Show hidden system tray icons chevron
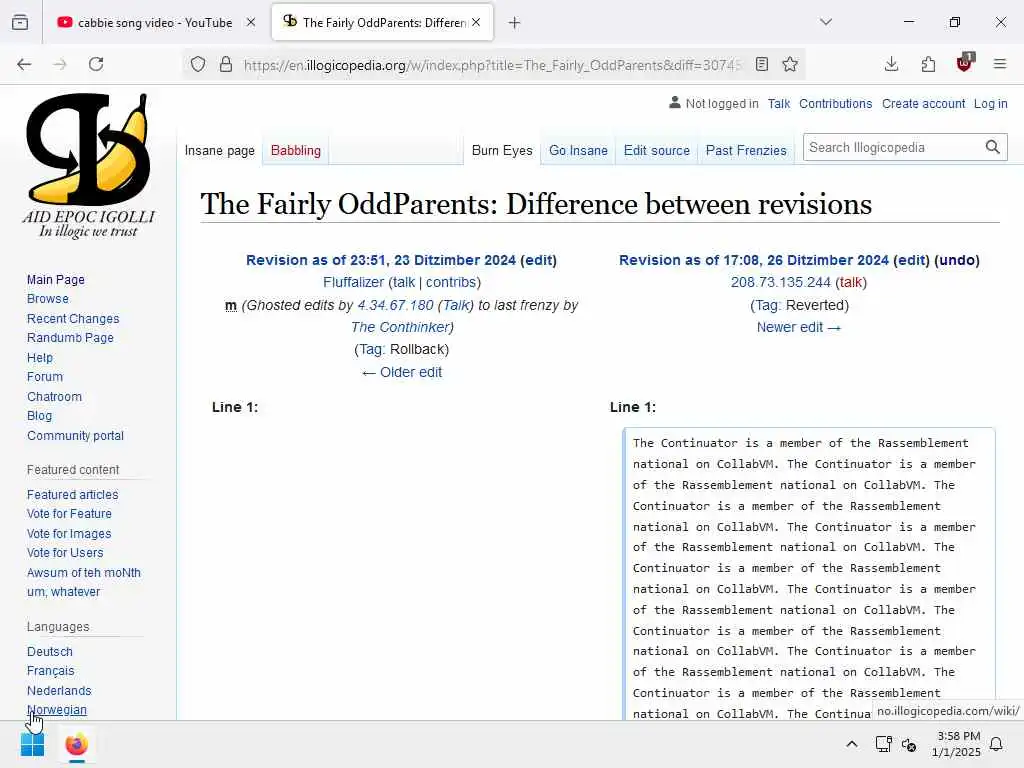This screenshot has width=1024, height=768. click(852, 744)
